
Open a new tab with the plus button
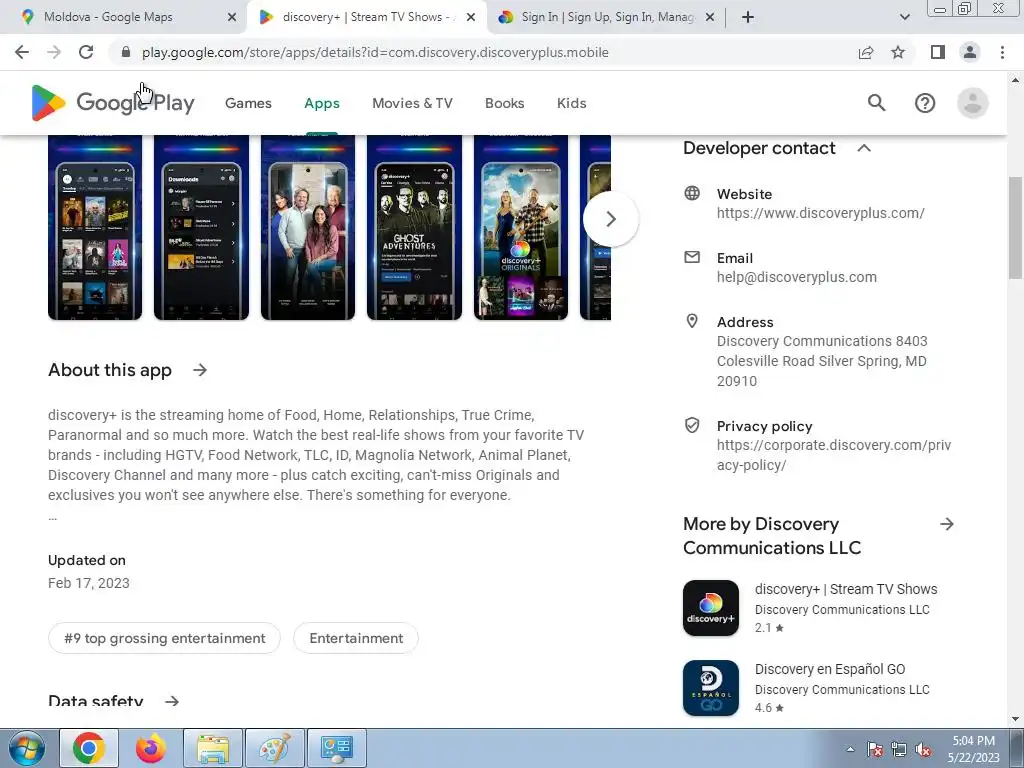[x=748, y=17]
